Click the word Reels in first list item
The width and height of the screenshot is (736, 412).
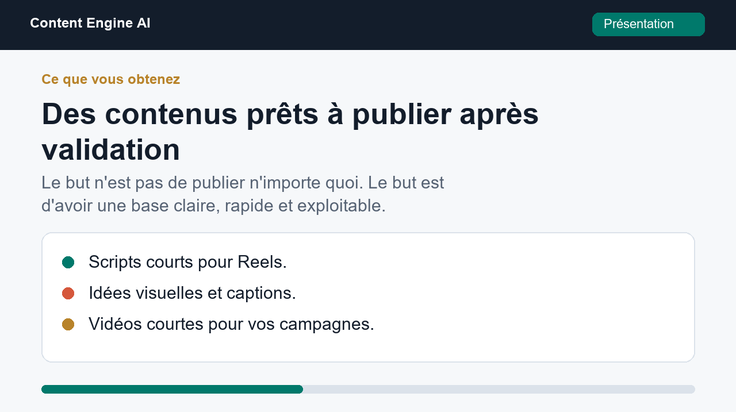(x=262, y=262)
